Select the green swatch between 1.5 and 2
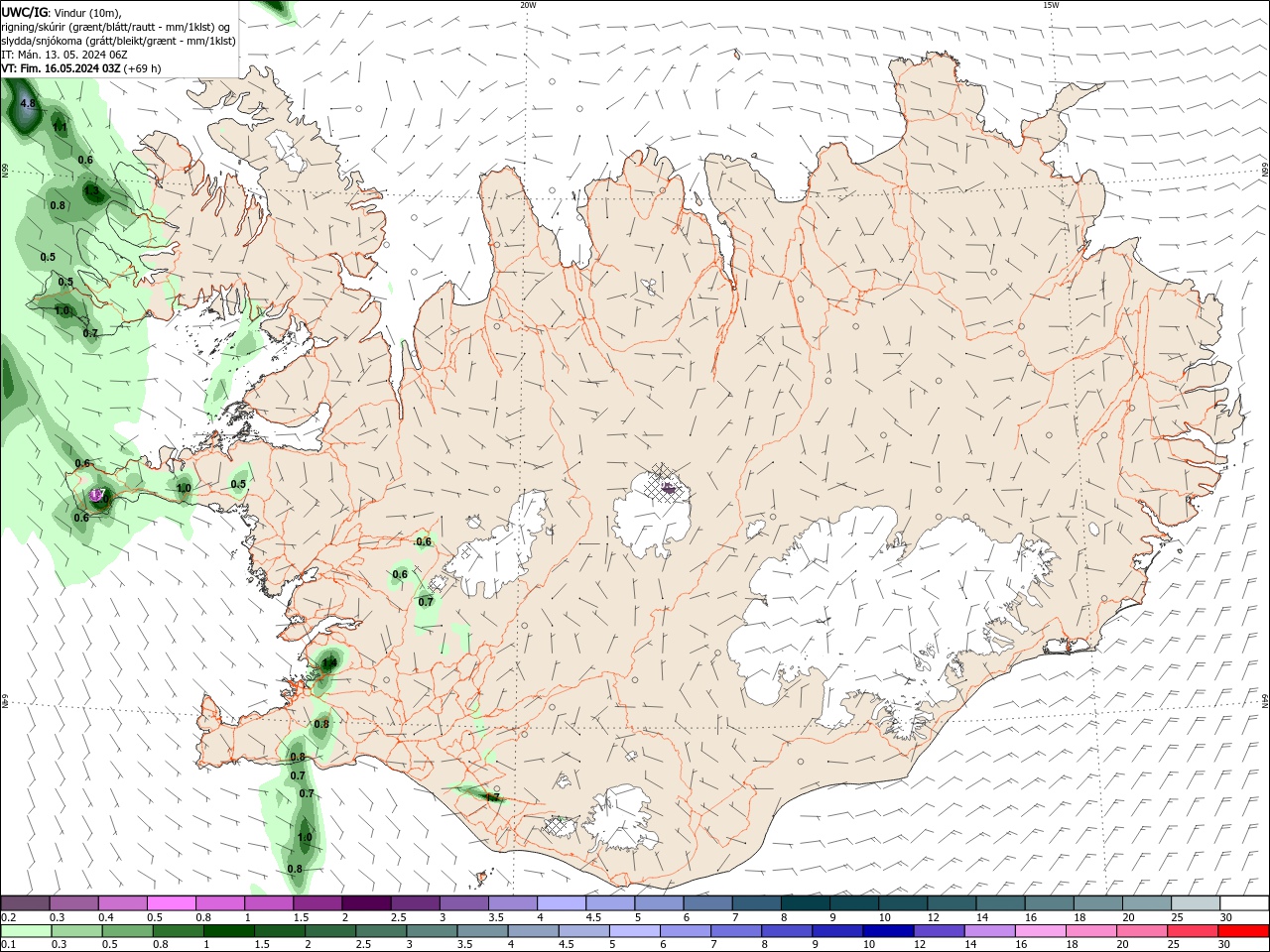 tap(278, 931)
